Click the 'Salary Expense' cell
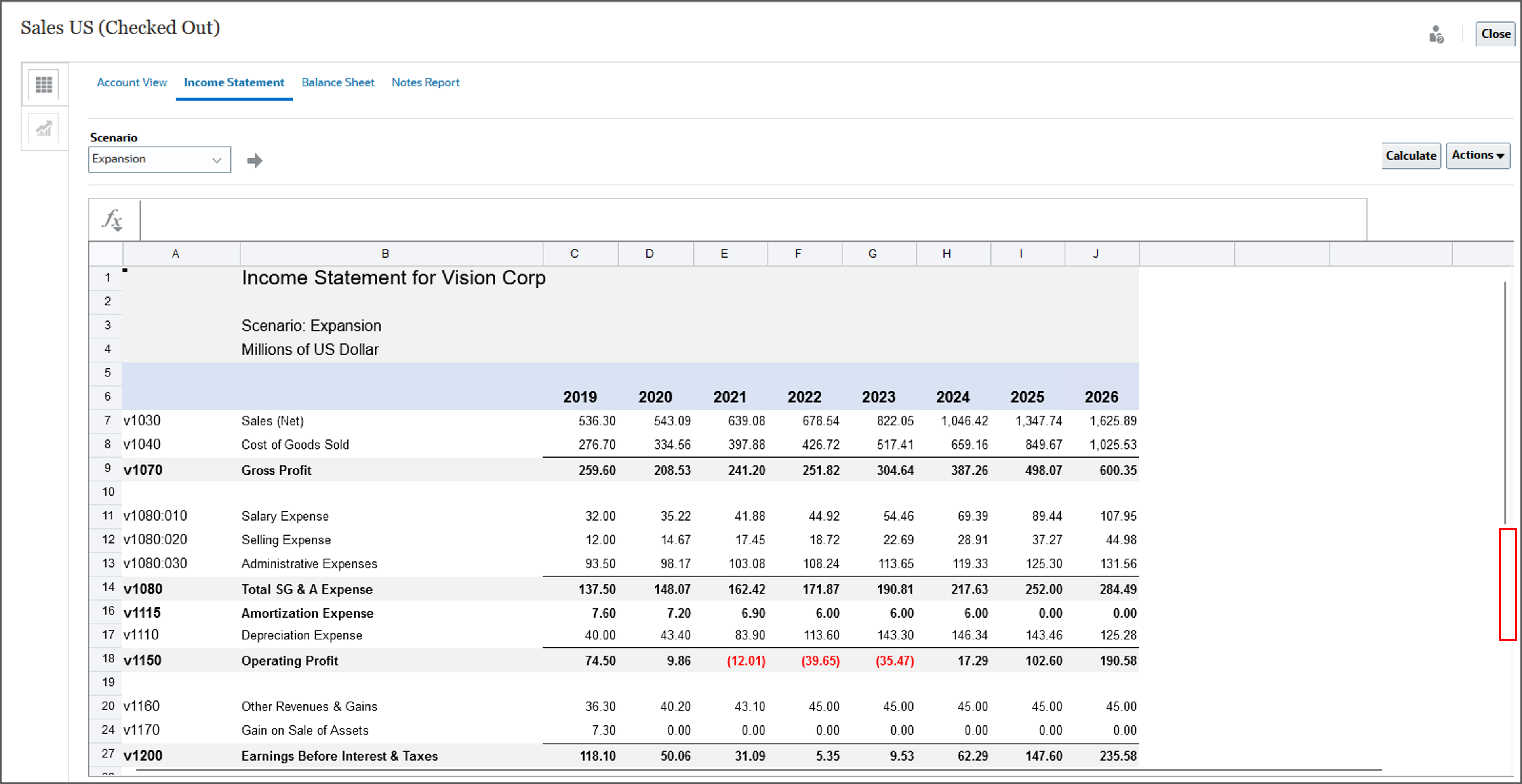Screen dimensions: 1522x784 pos(285,516)
